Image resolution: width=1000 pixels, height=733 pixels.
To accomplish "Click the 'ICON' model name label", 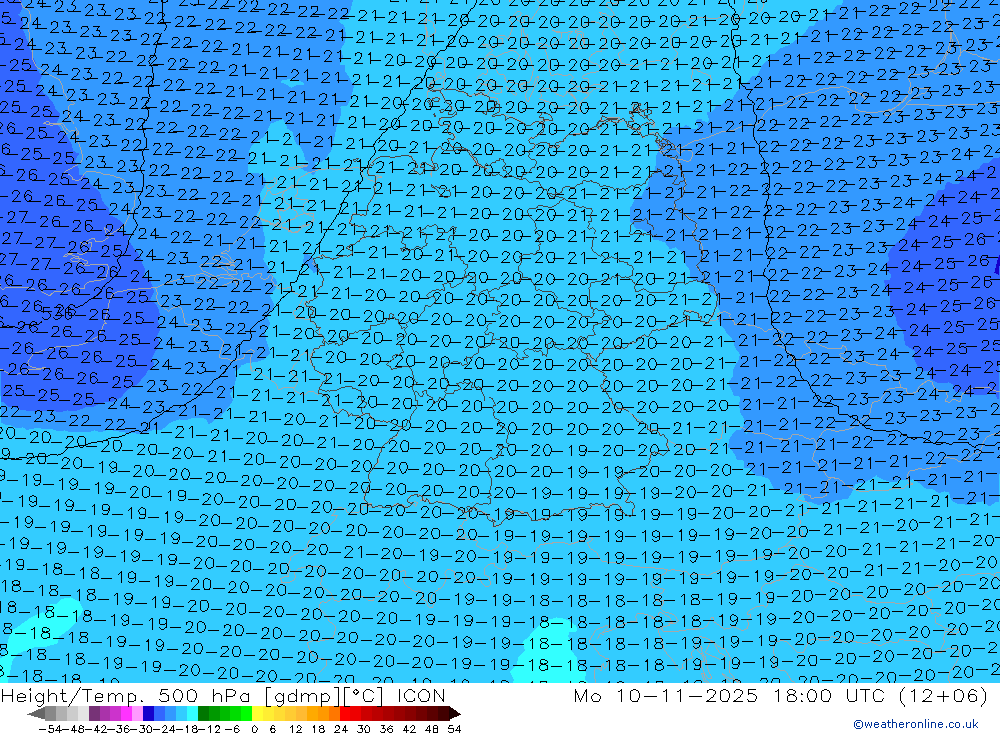I will point(421,695).
